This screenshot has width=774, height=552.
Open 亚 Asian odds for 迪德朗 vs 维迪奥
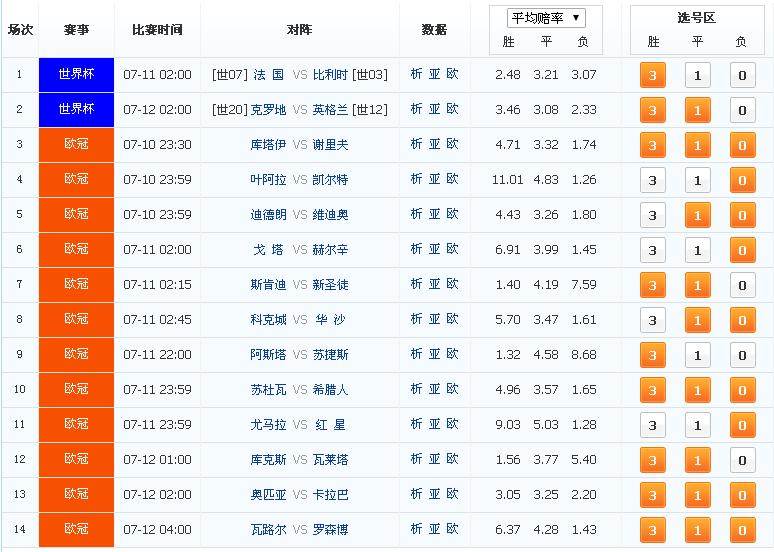(434, 214)
